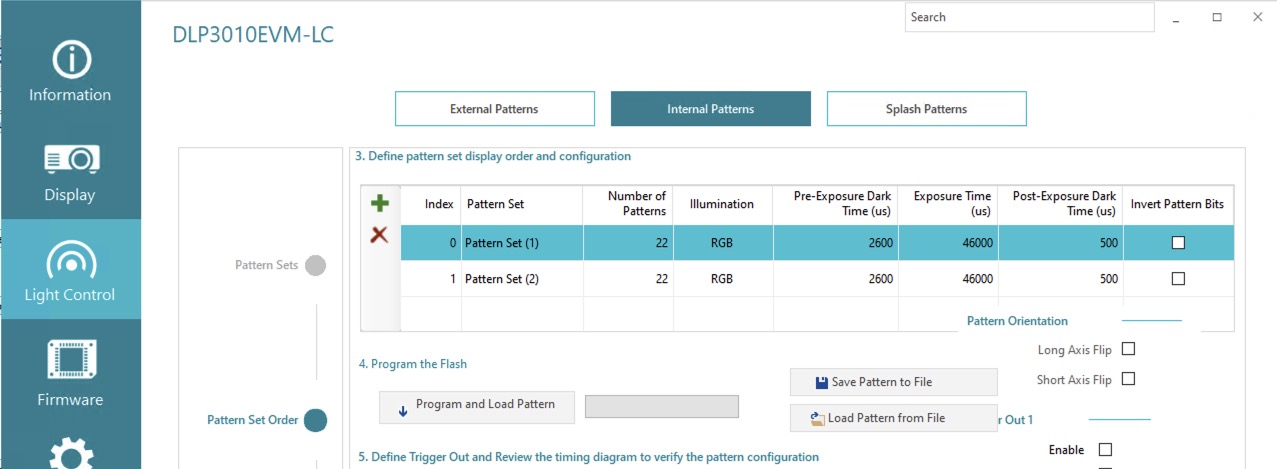This screenshot has height=469, width=1277.
Task: Tick the Trigger Out 1 Enable checkbox
Action: [1105, 450]
